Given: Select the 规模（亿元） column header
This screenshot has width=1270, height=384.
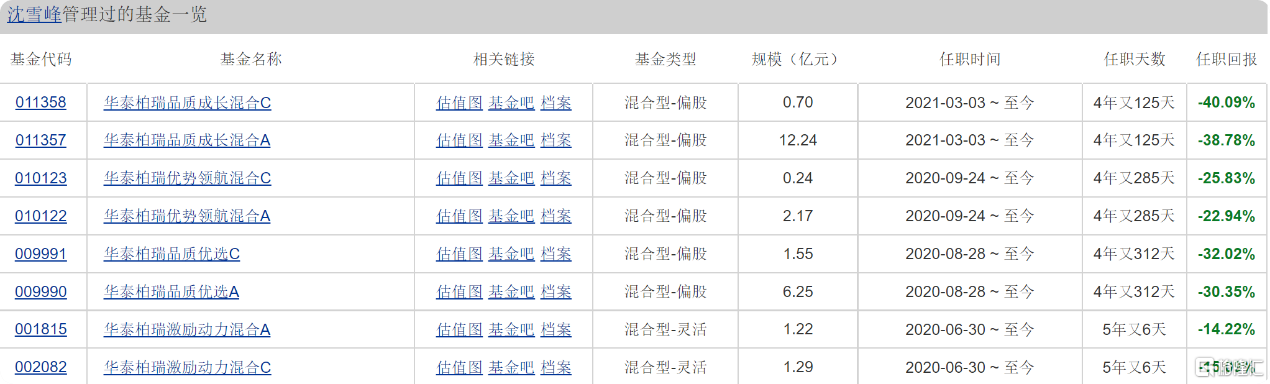Looking at the screenshot, I should point(798,59).
